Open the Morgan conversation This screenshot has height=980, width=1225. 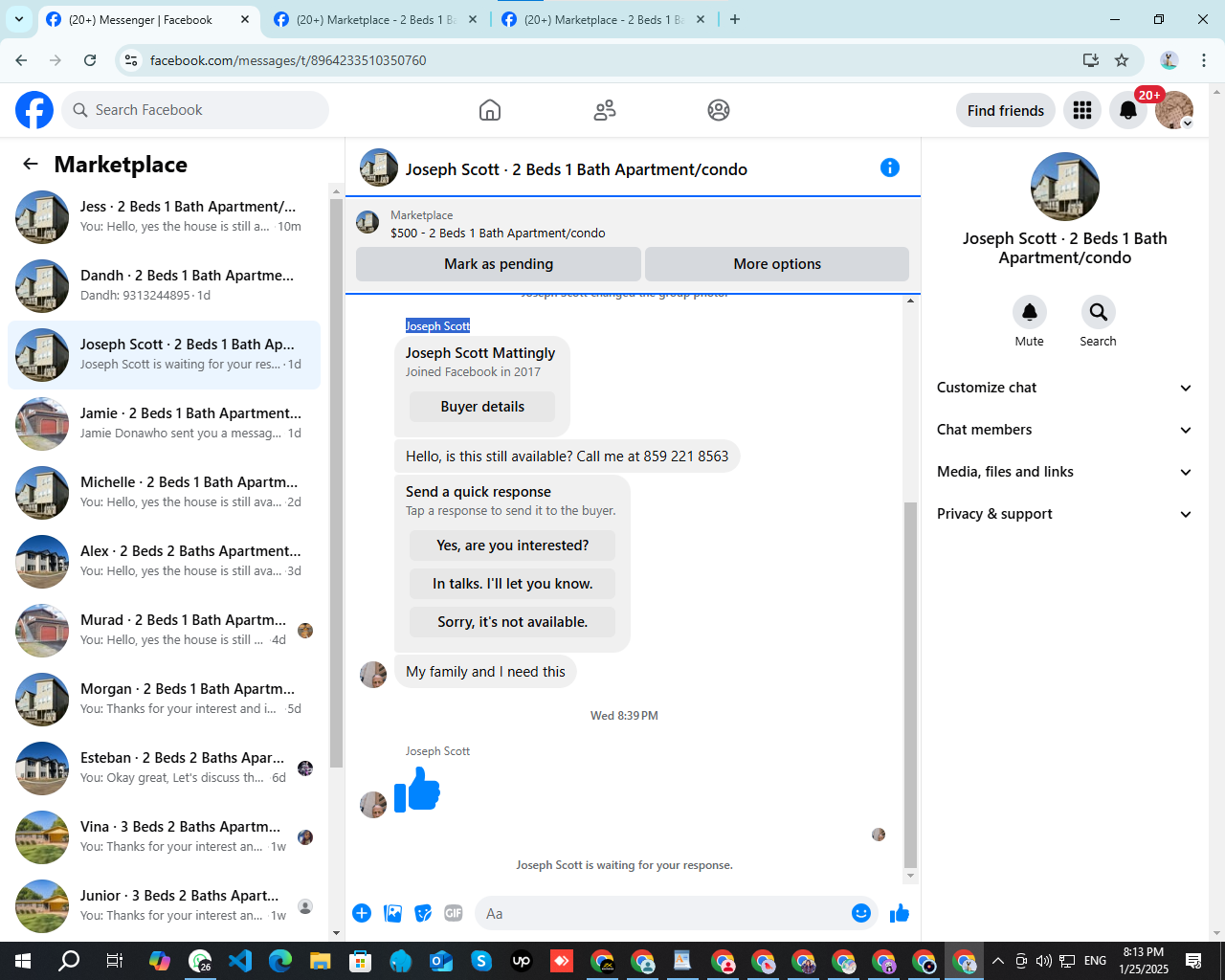pos(165,700)
